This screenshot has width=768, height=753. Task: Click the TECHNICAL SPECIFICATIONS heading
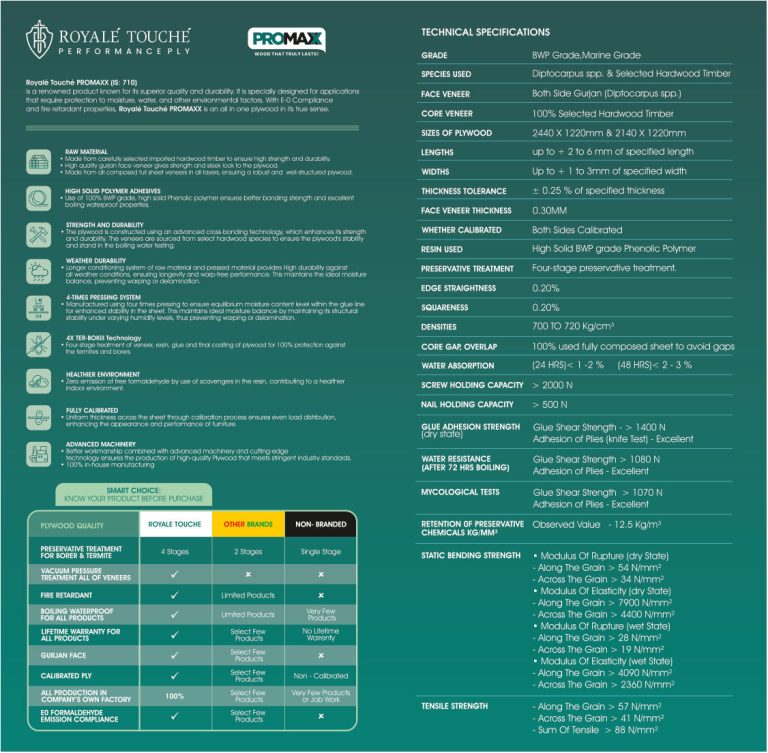click(485, 32)
